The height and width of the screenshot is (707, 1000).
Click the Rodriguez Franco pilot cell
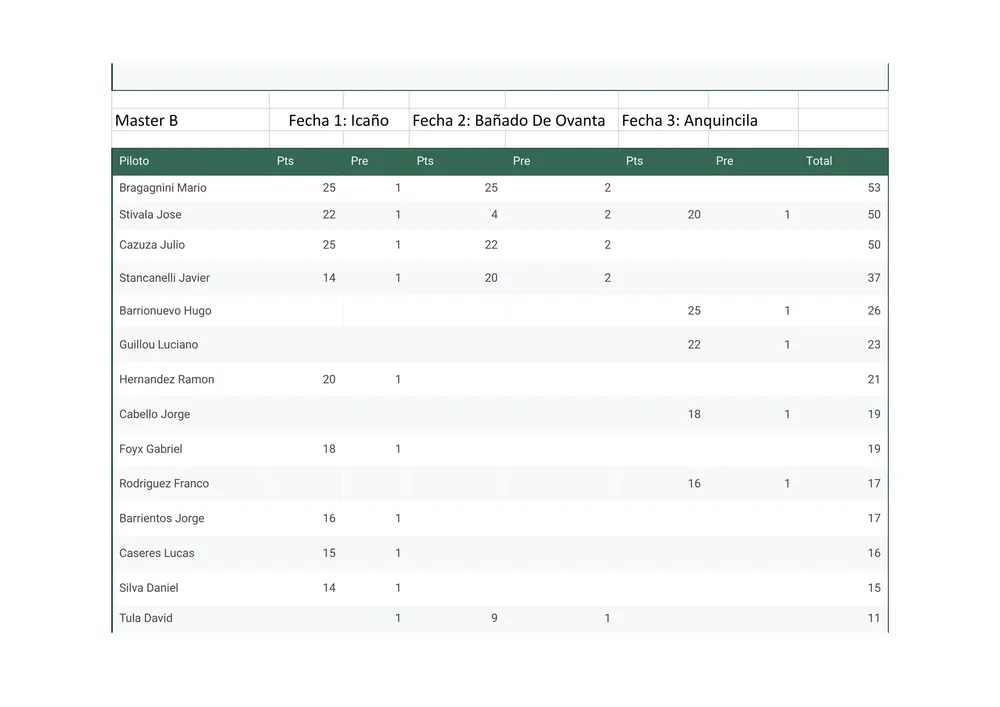164,484
